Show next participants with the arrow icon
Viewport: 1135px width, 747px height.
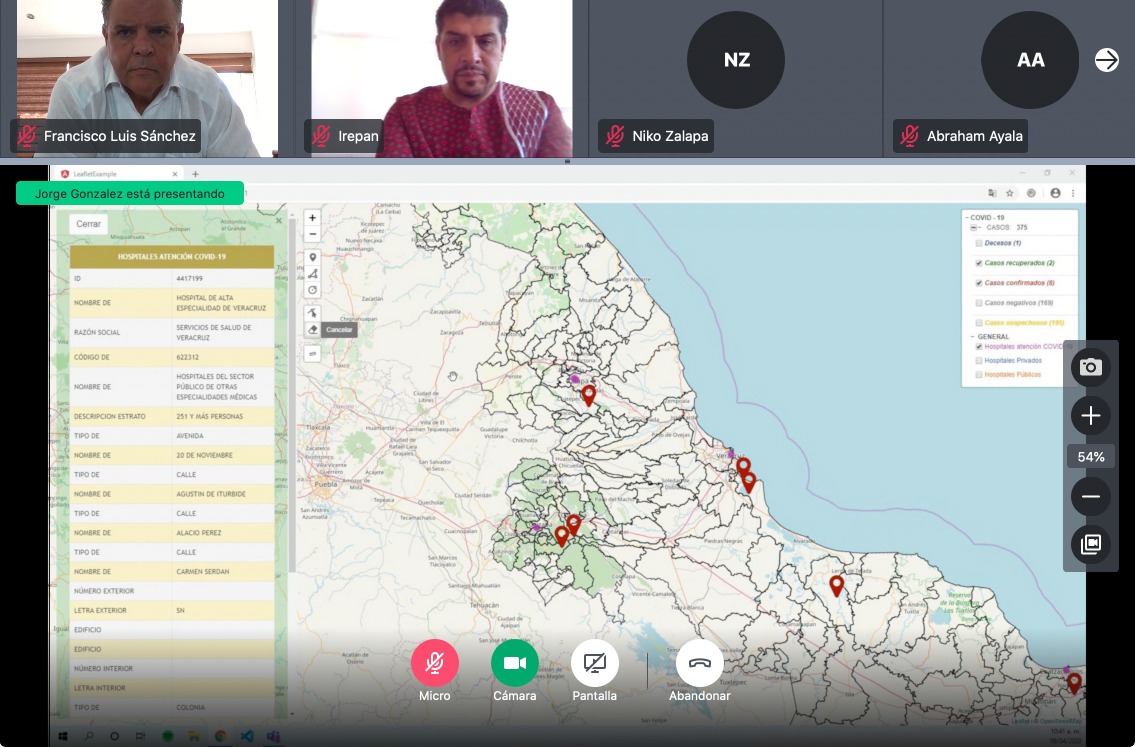[1106, 60]
